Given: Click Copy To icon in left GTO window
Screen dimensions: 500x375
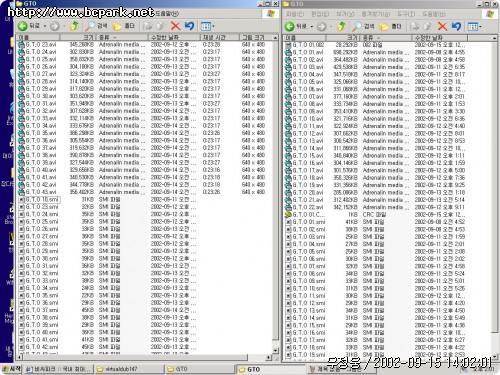Looking at the screenshot, I should pos(161,26).
